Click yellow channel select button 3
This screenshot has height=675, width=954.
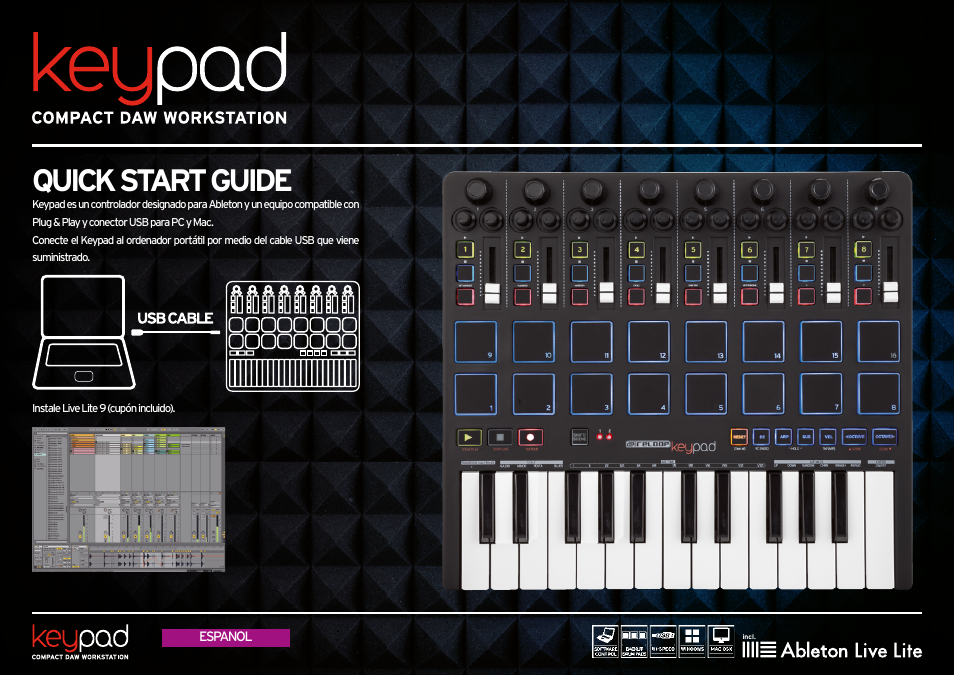point(580,250)
